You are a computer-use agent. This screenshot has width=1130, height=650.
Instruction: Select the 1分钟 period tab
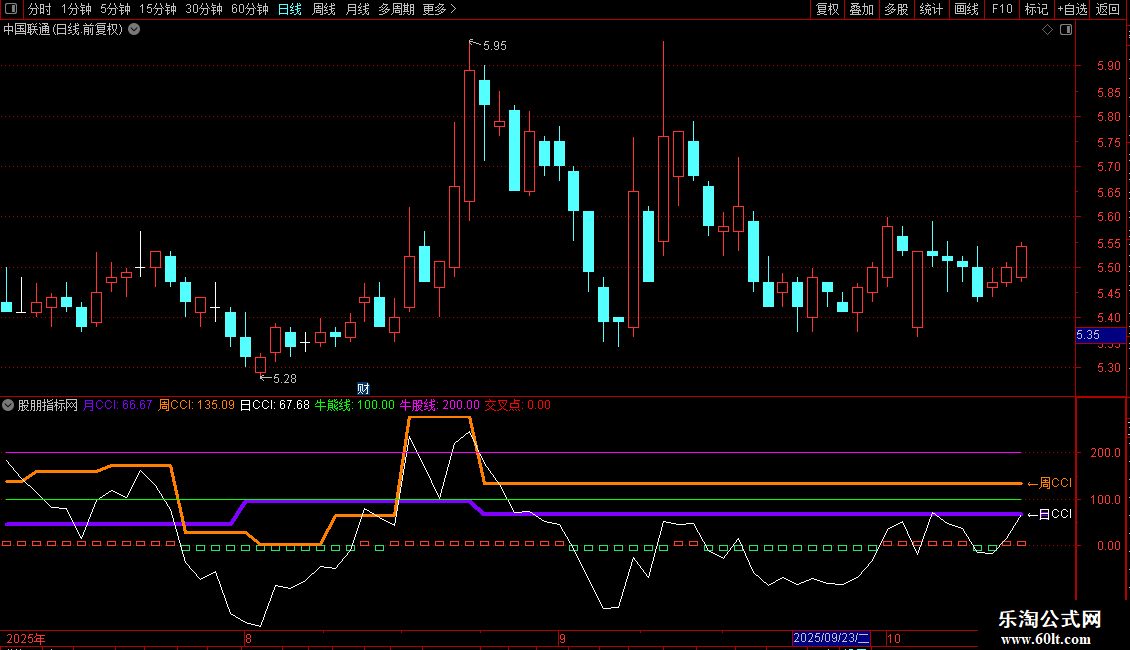click(76, 9)
